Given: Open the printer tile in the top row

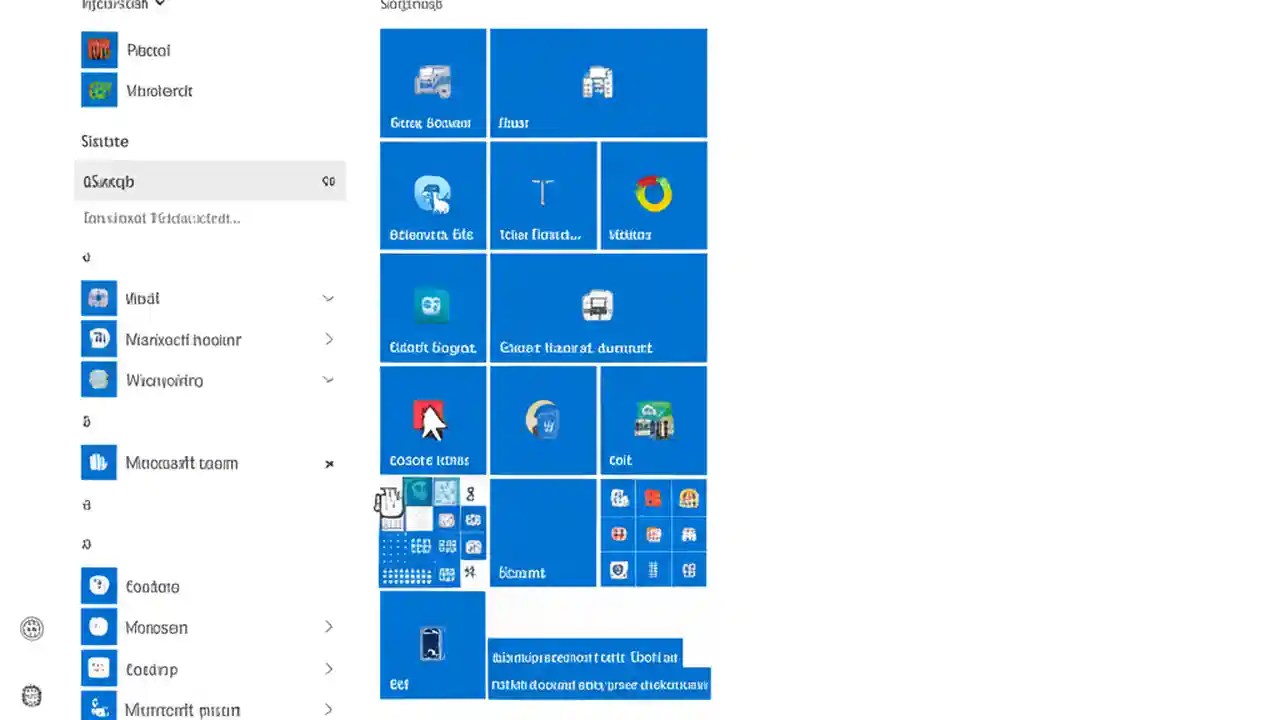Looking at the screenshot, I should [598, 83].
